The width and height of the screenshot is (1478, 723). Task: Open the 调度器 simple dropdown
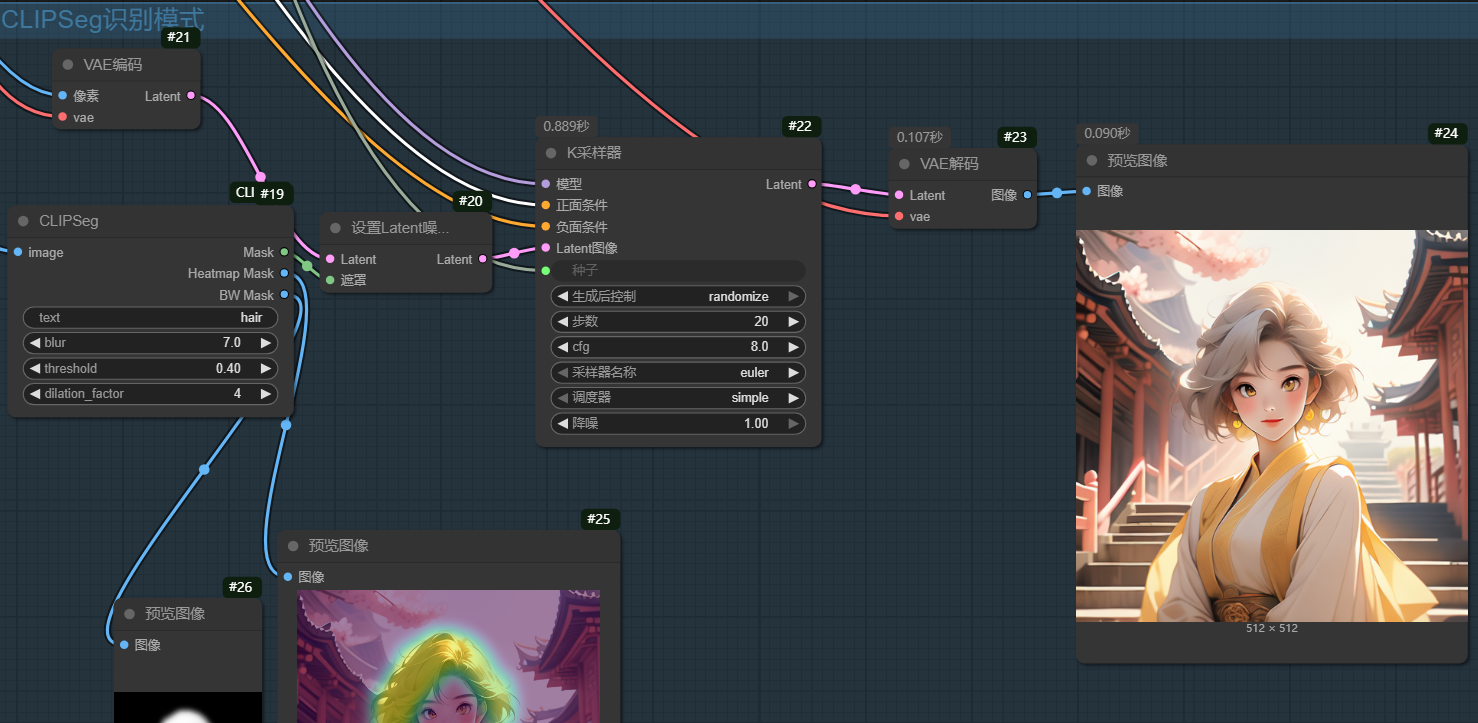[678, 397]
